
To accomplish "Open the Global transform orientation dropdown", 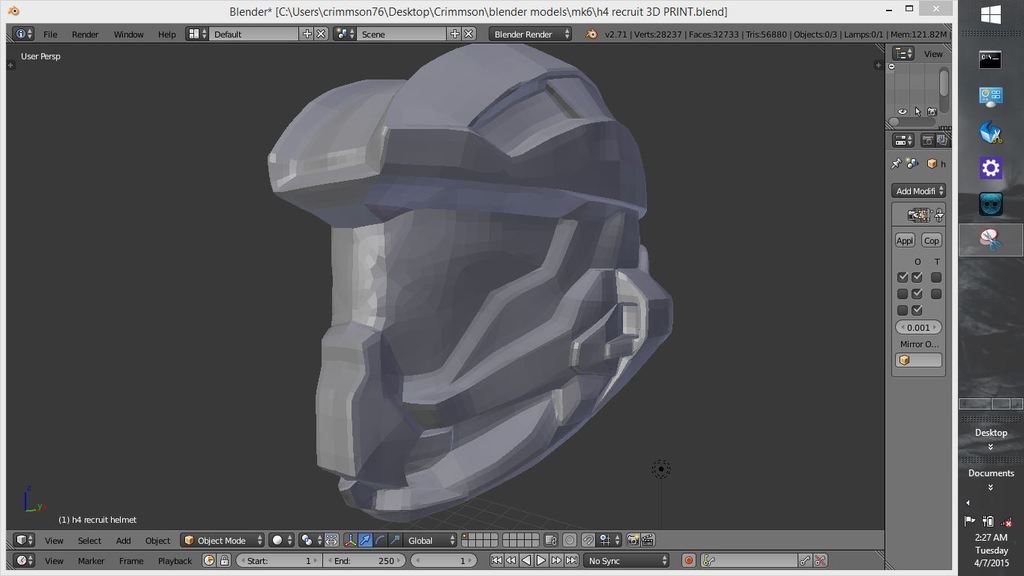I will point(430,540).
